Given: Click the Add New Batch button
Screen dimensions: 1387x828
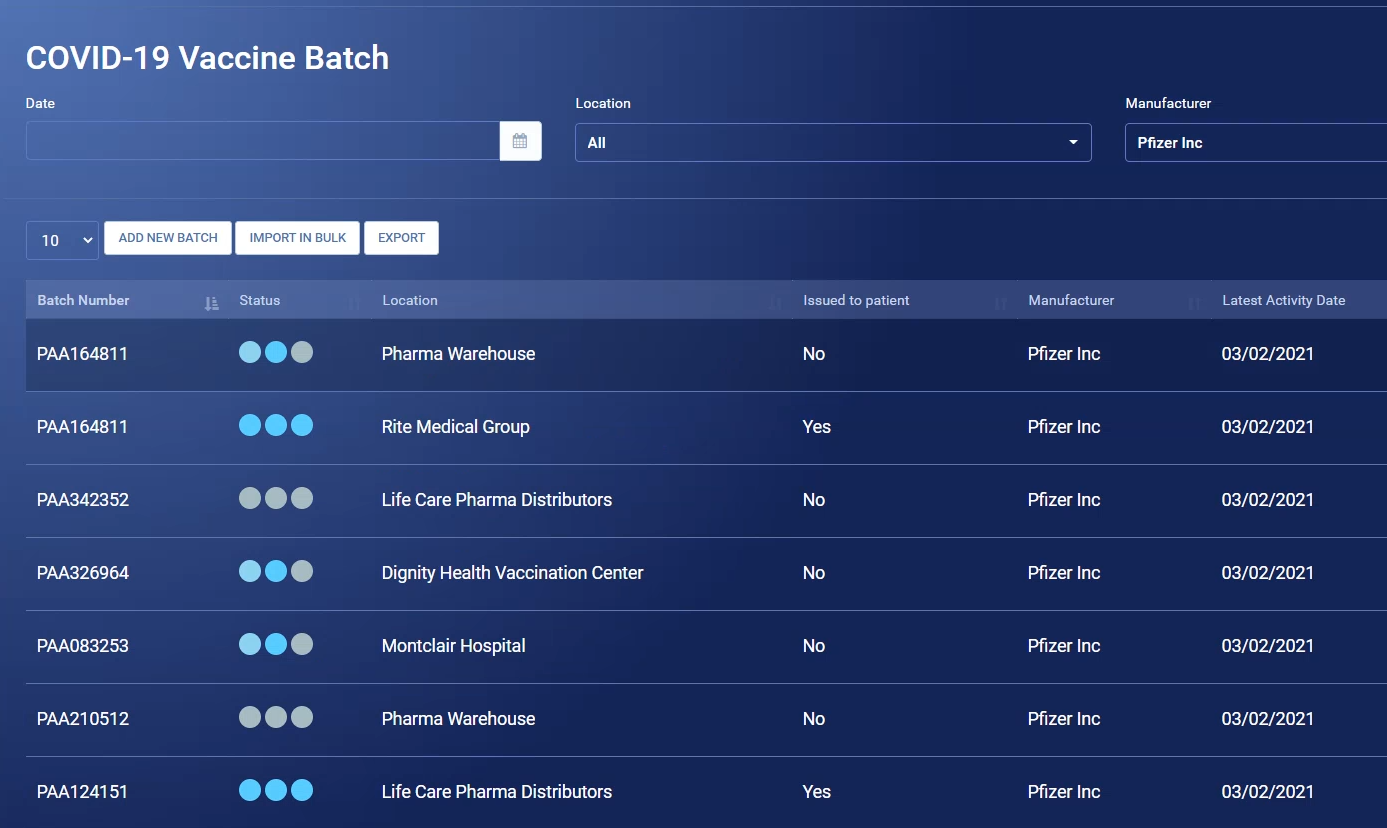Looking at the screenshot, I should (168, 238).
